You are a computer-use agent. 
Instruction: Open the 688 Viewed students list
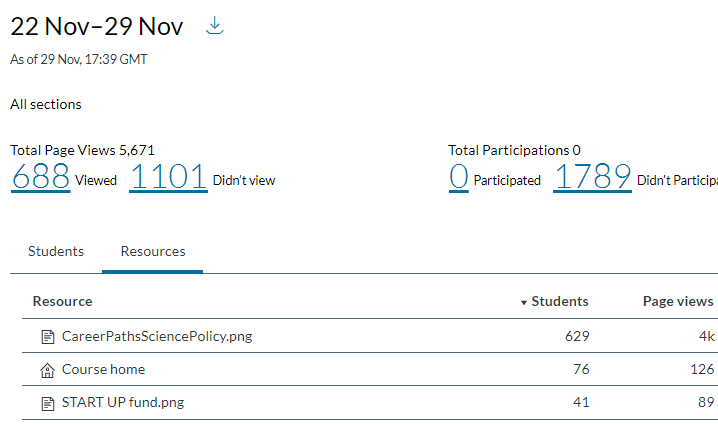[40, 177]
